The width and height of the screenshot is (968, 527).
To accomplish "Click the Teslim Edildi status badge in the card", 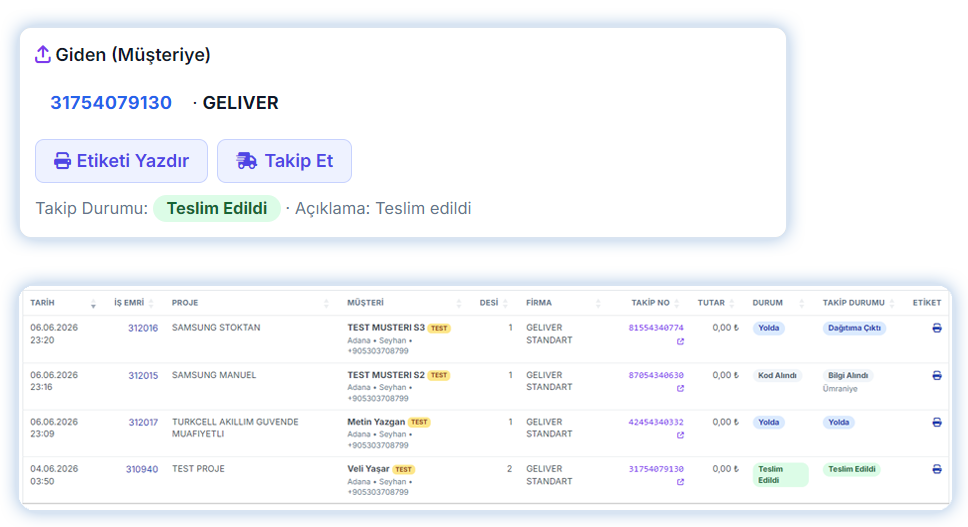I will tap(217, 209).
